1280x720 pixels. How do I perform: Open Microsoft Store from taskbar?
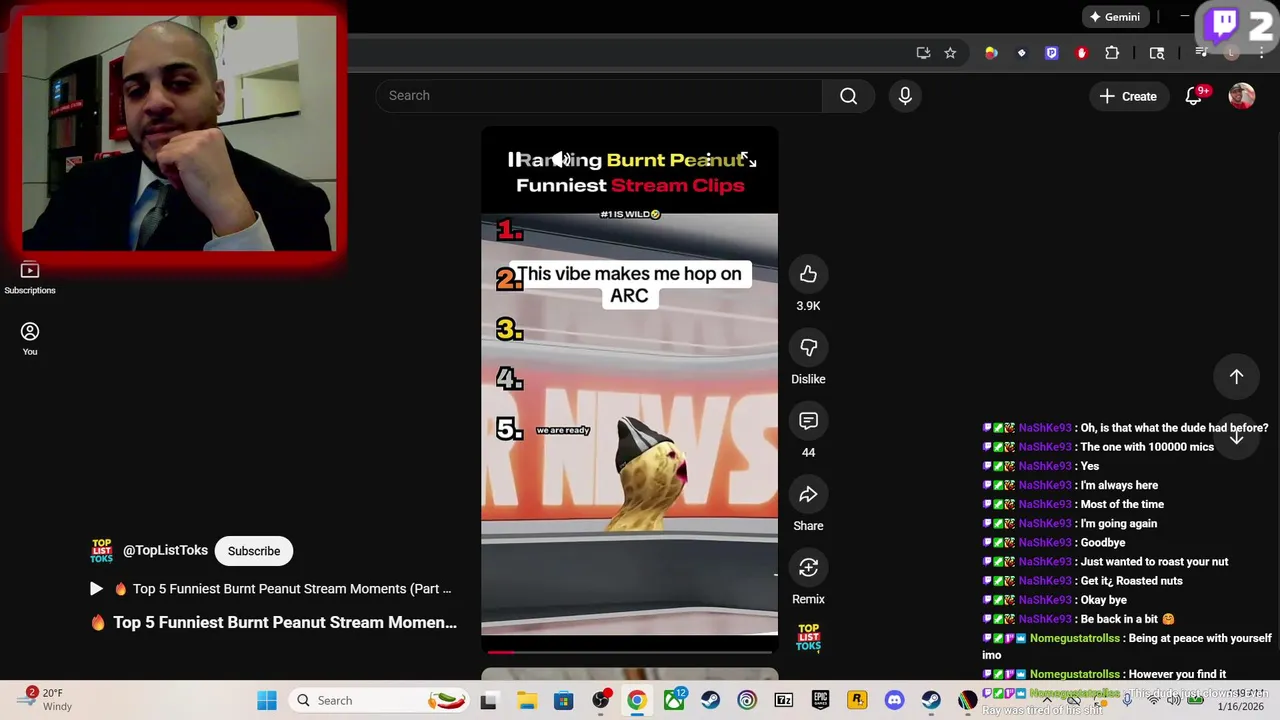click(x=564, y=701)
